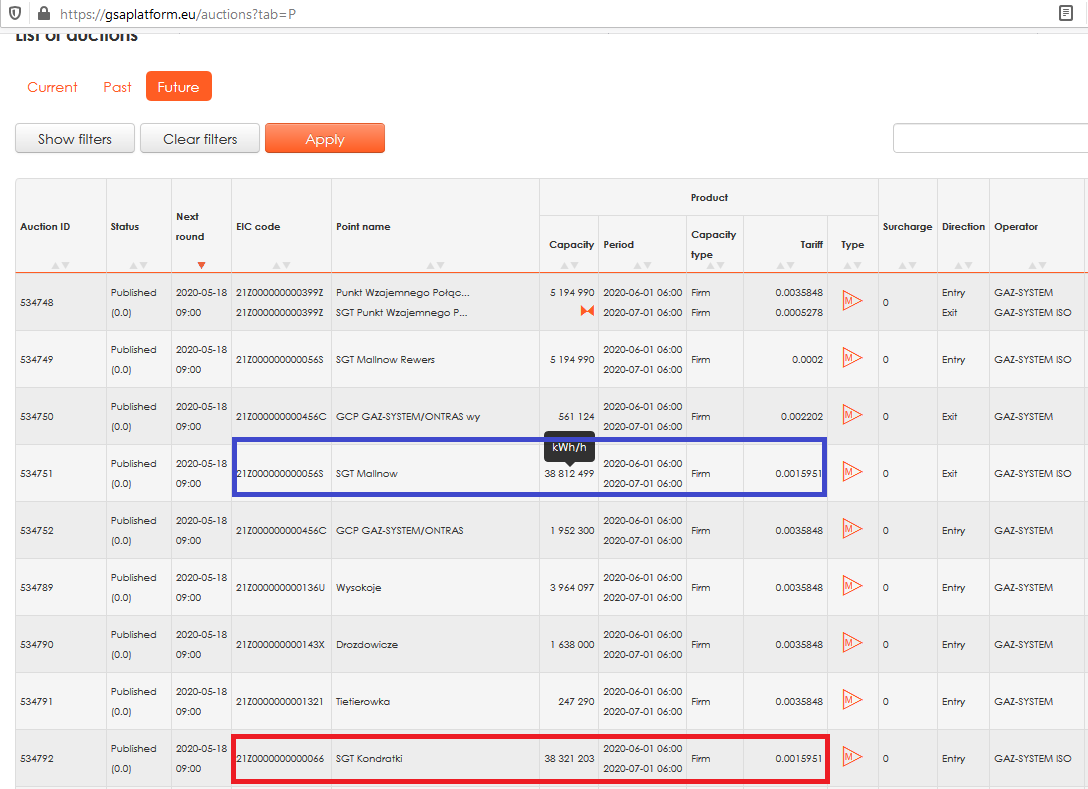Click the monthly type icon for auction 534751
Screen dimensions: 1088x789
852,472
